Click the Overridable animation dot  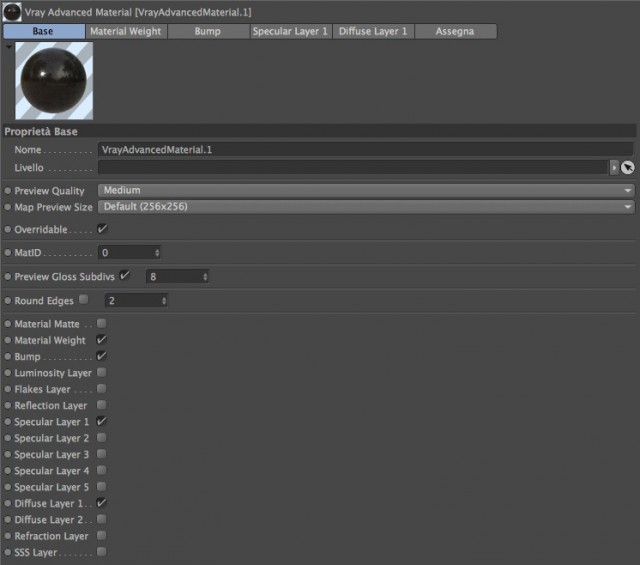pos(8,229)
